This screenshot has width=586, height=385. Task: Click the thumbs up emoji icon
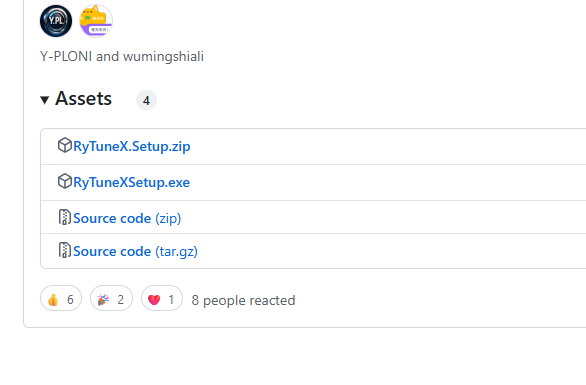point(53,300)
